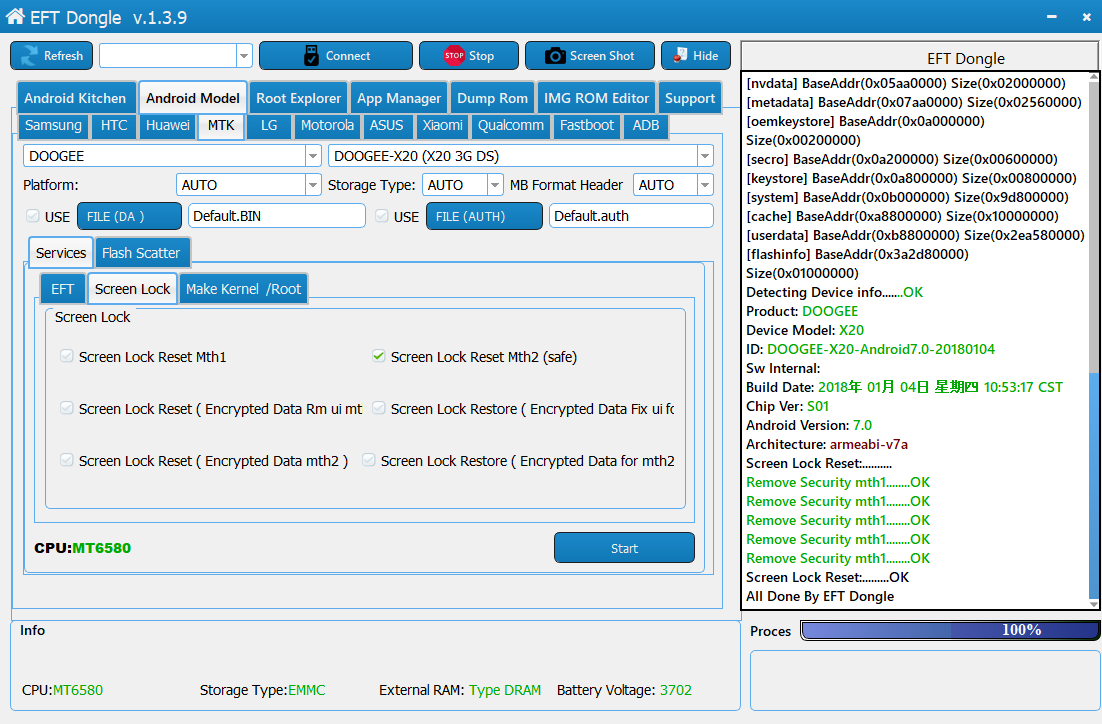The width and height of the screenshot is (1102, 724).
Task: Click the 100% progress bar
Action: (950, 630)
